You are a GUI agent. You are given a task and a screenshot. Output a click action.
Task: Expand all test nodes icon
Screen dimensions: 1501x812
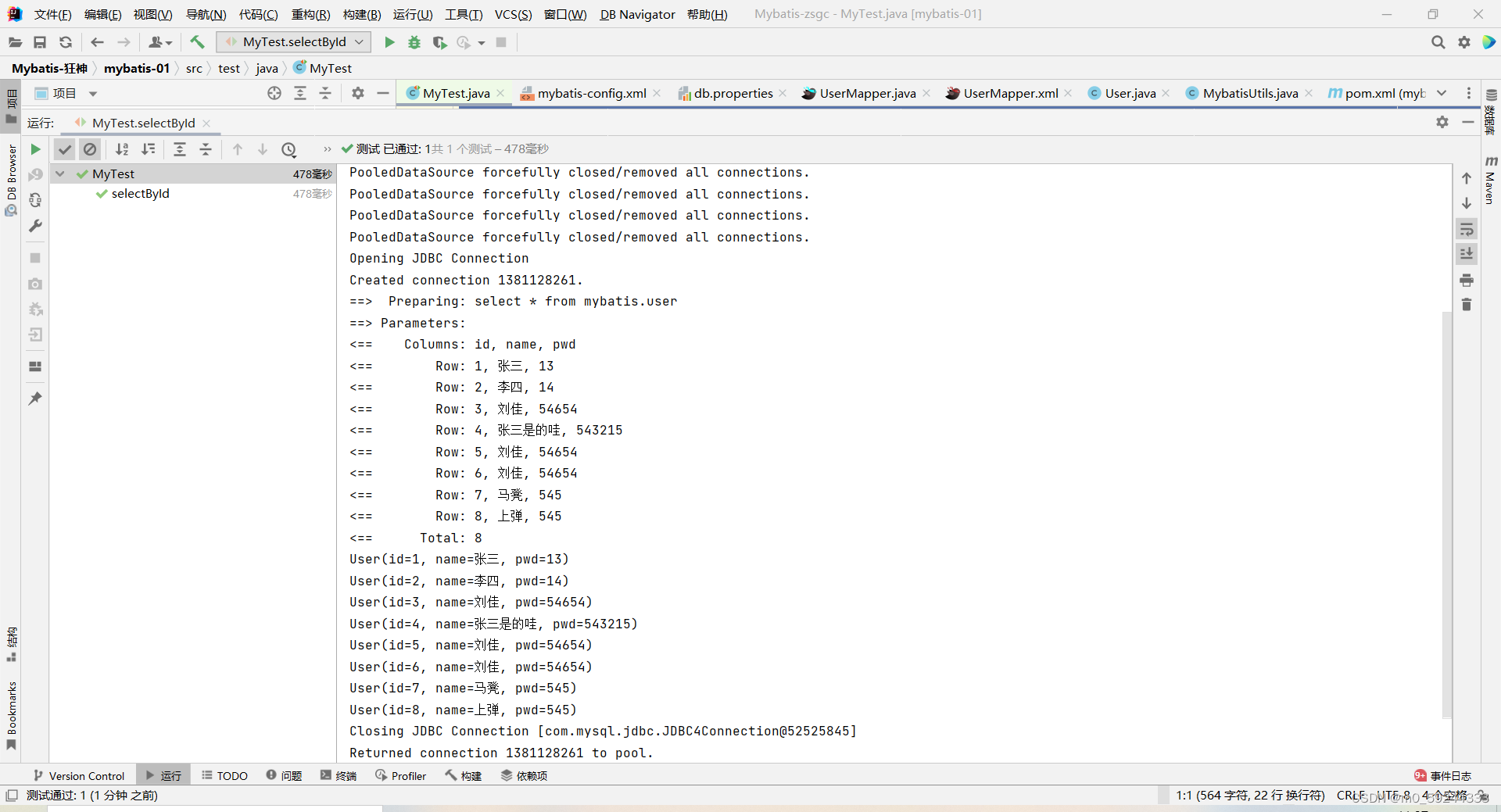(180, 149)
